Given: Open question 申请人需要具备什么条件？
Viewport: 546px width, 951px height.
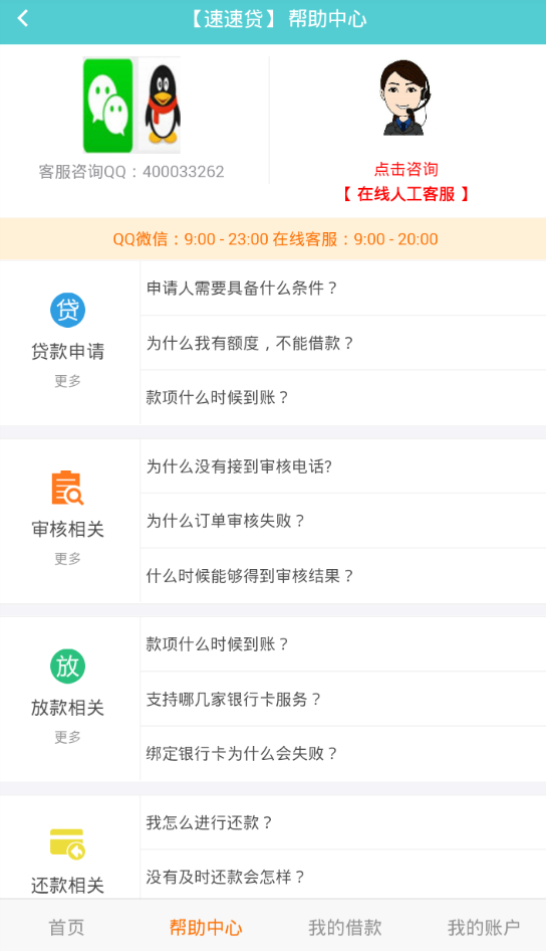Looking at the screenshot, I should pos(343,288).
